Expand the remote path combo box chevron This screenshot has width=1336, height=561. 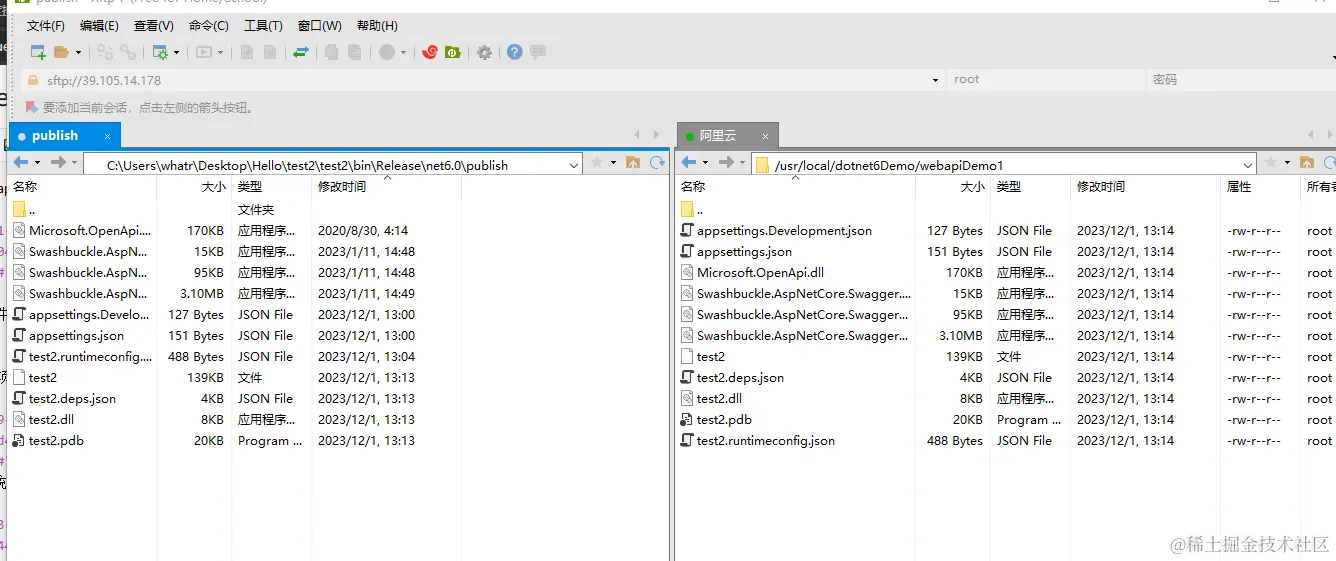tap(1248, 165)
